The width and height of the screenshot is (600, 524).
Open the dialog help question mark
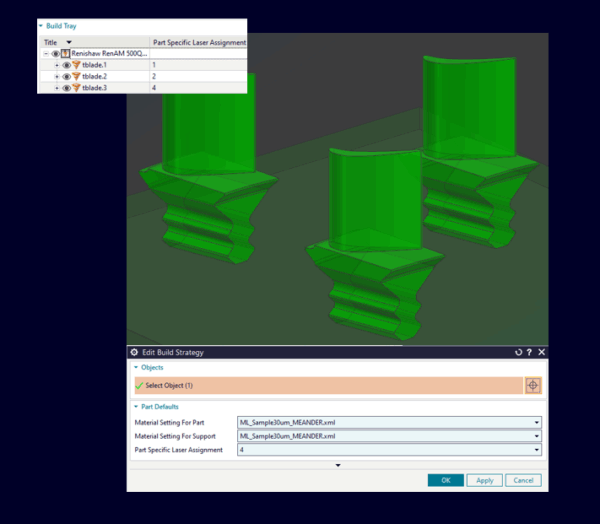[529, 353]
